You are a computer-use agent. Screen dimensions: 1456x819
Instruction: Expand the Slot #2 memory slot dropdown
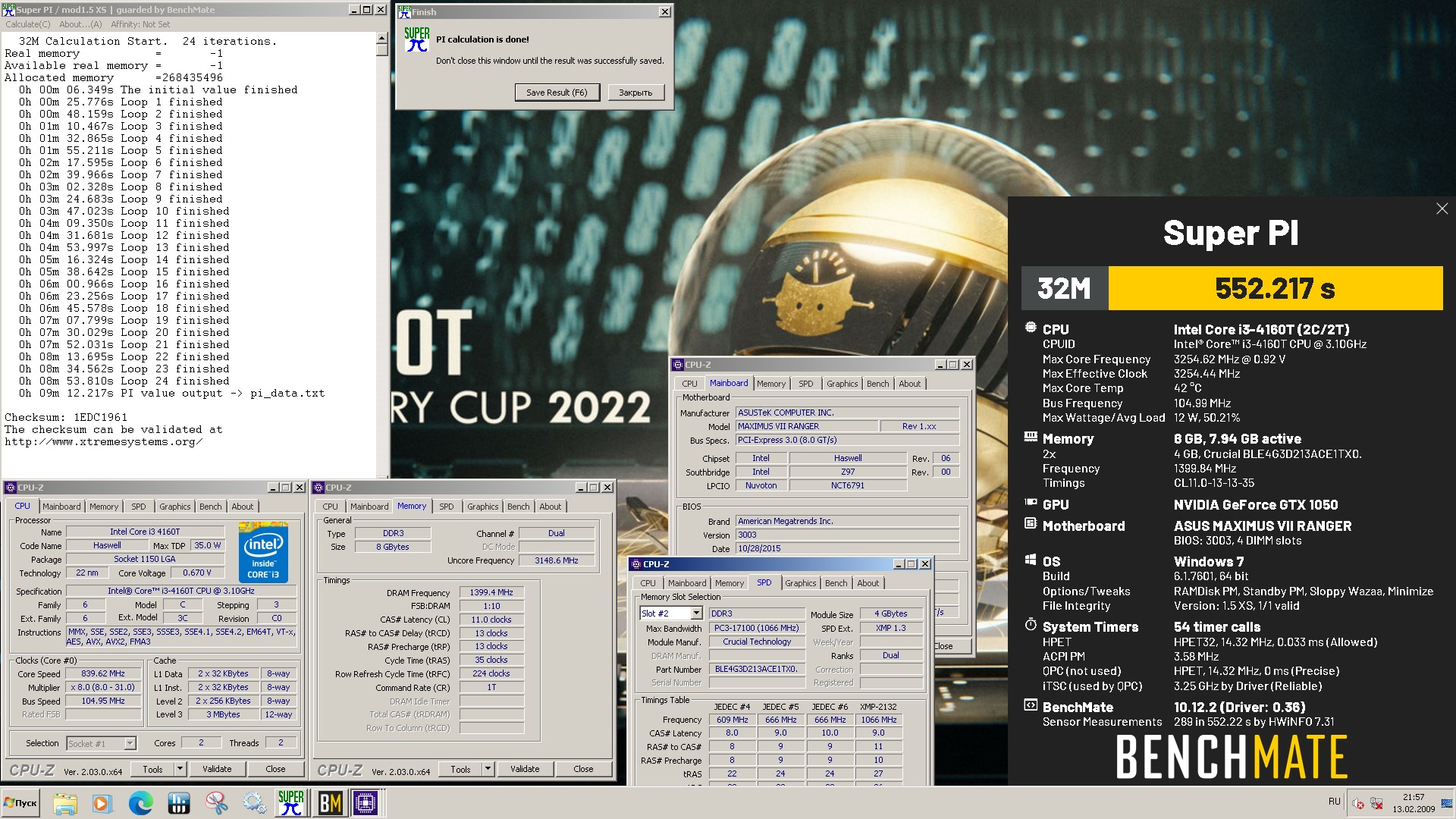[x=696, y=613]
